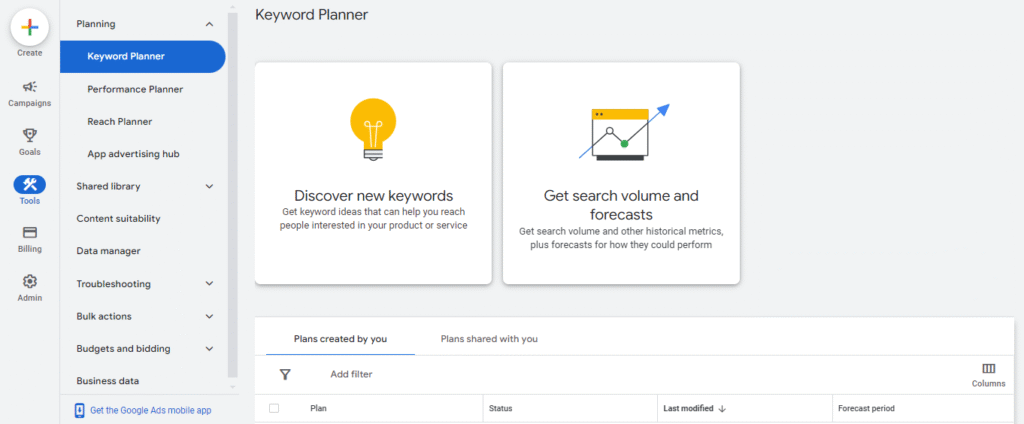Image resolution: width=1024 pixels, height=424 pixels.
Task: Click the Last modified sort arrow
Action: point(722,408)
